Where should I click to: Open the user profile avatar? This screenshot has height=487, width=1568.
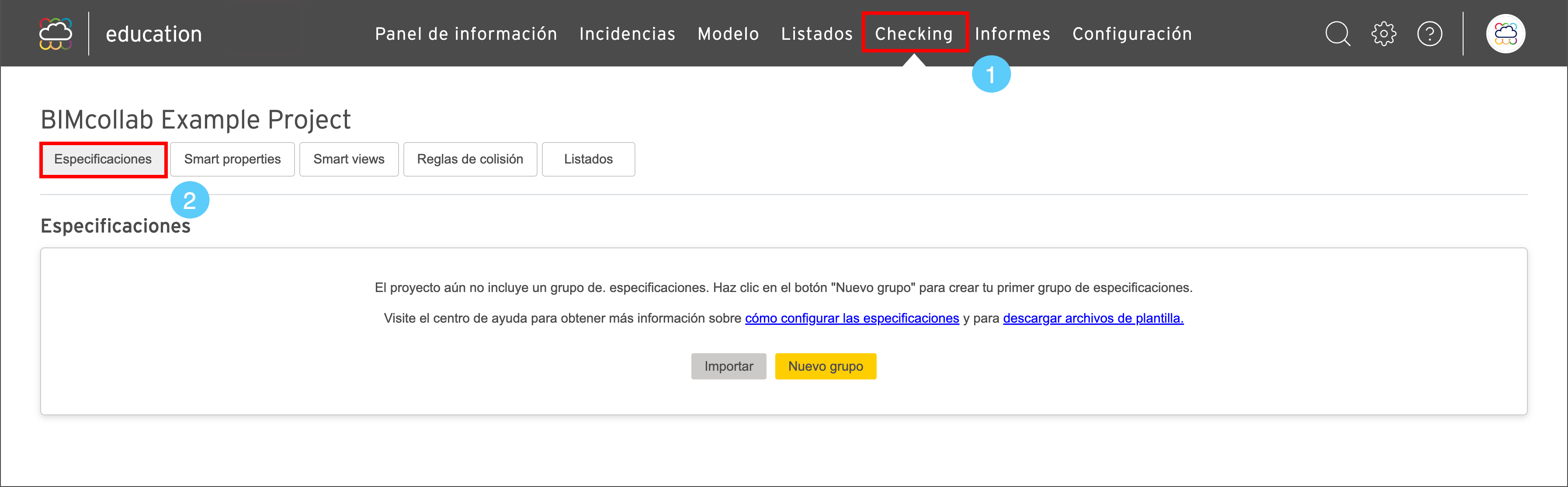(1505, 34)
